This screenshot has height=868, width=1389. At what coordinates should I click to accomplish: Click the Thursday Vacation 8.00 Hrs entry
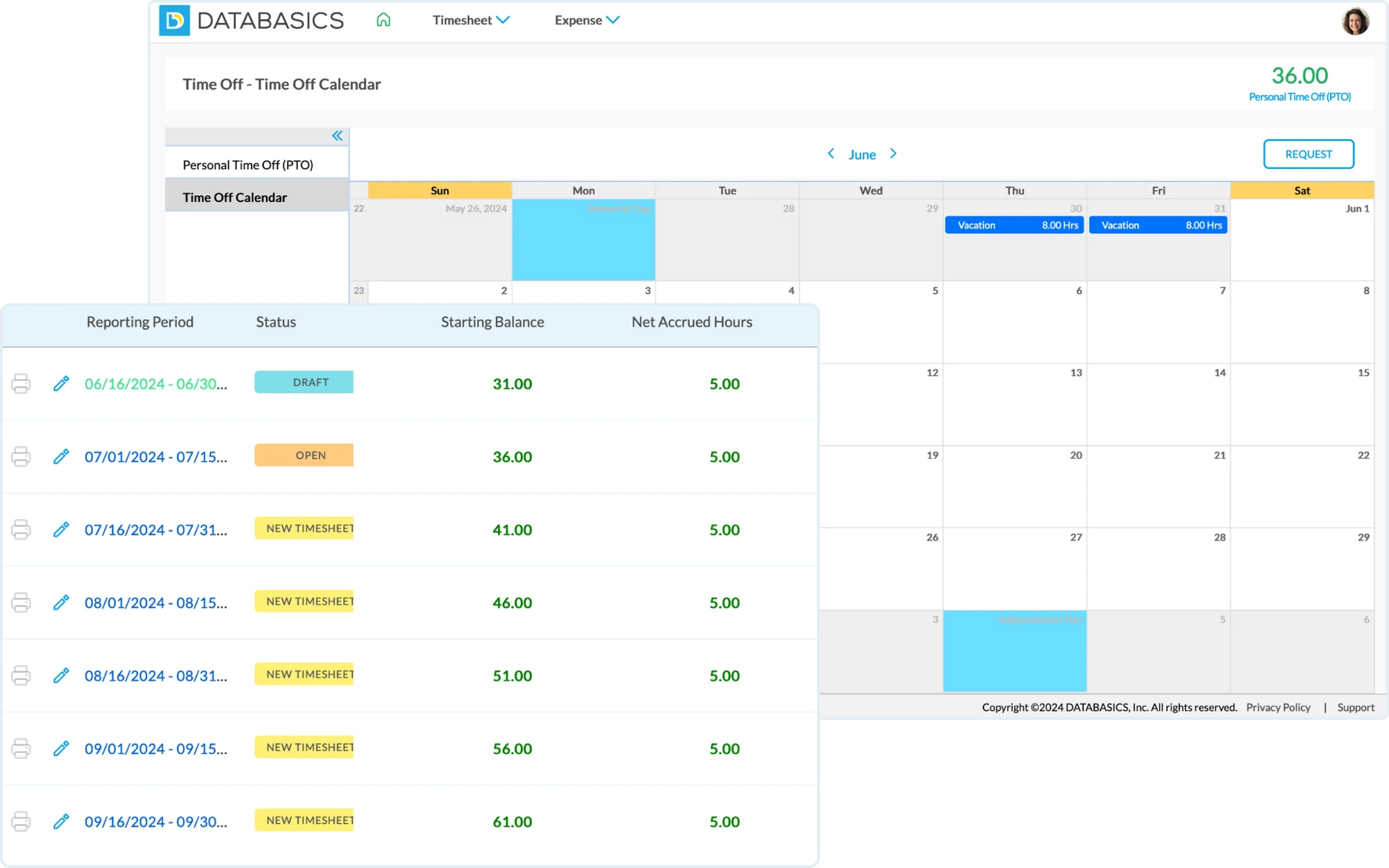[1014, 225]
